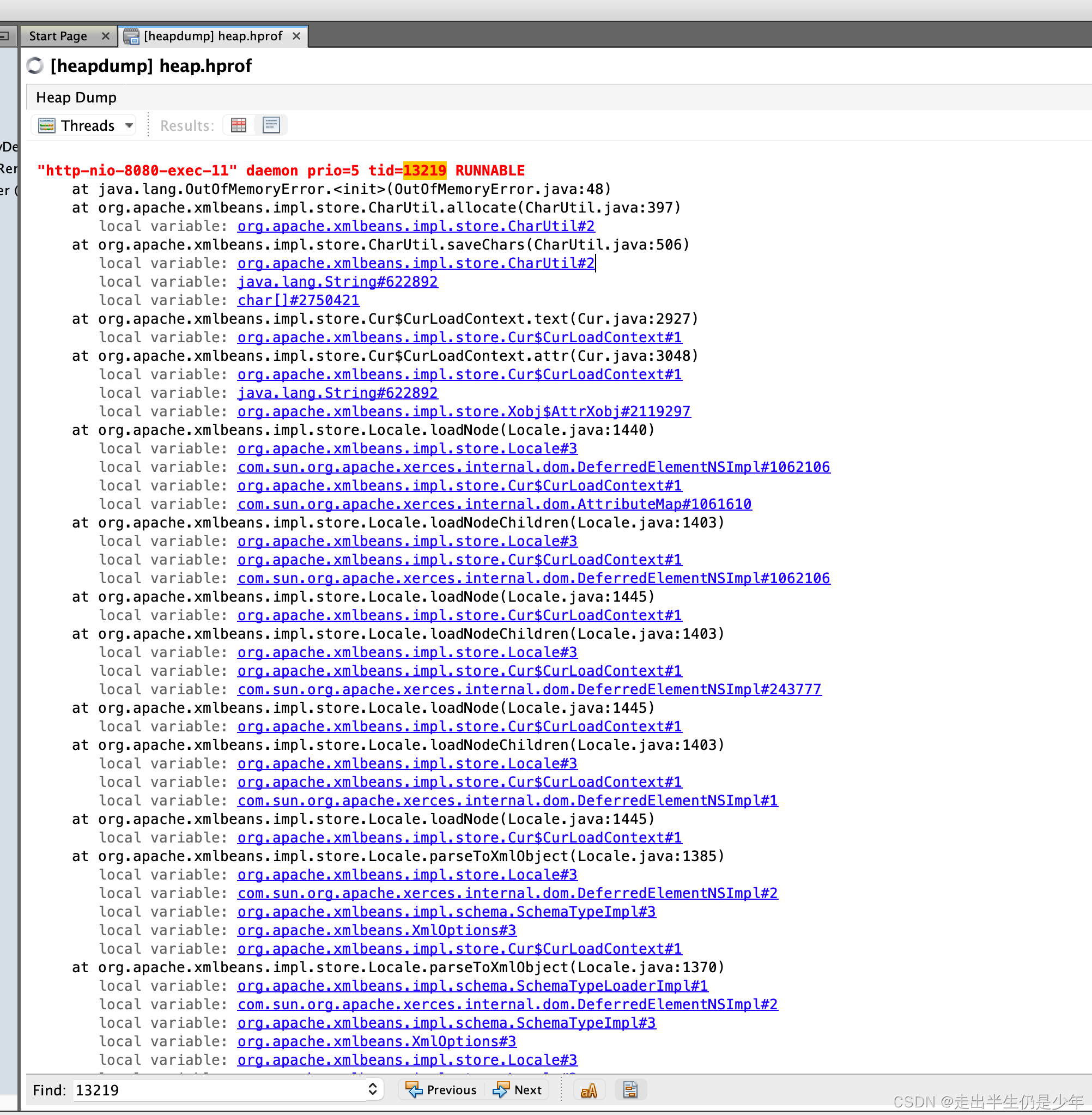The height and width of the screenshot is (1115, 1092).
Task: Click the Find text field
Action: click(218, 1090)
